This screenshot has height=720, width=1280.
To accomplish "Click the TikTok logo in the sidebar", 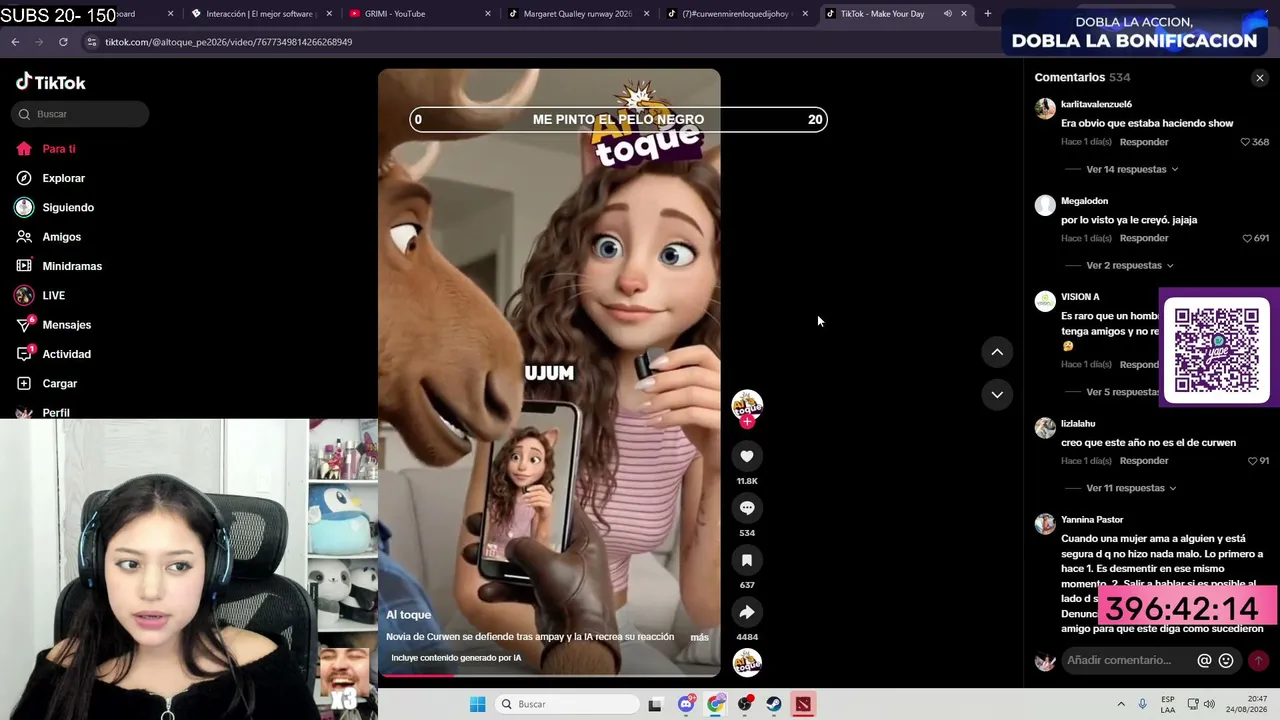I will click(51, 82).
